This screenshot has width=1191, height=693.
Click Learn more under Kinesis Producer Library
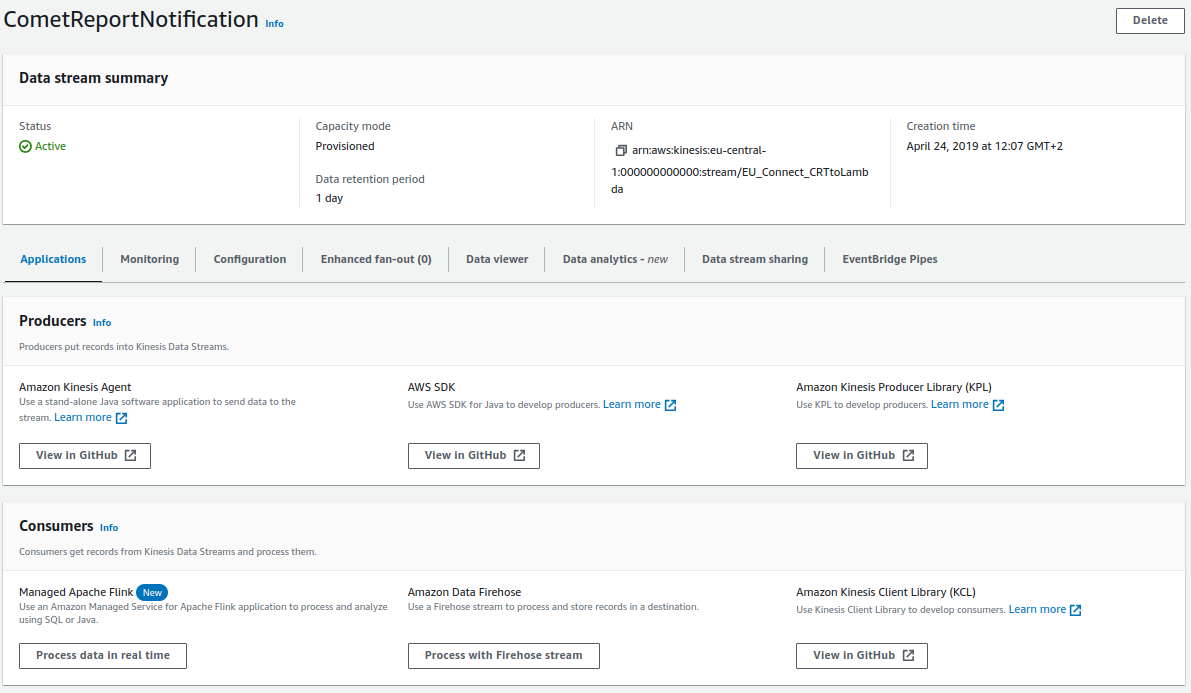[960, 404]
